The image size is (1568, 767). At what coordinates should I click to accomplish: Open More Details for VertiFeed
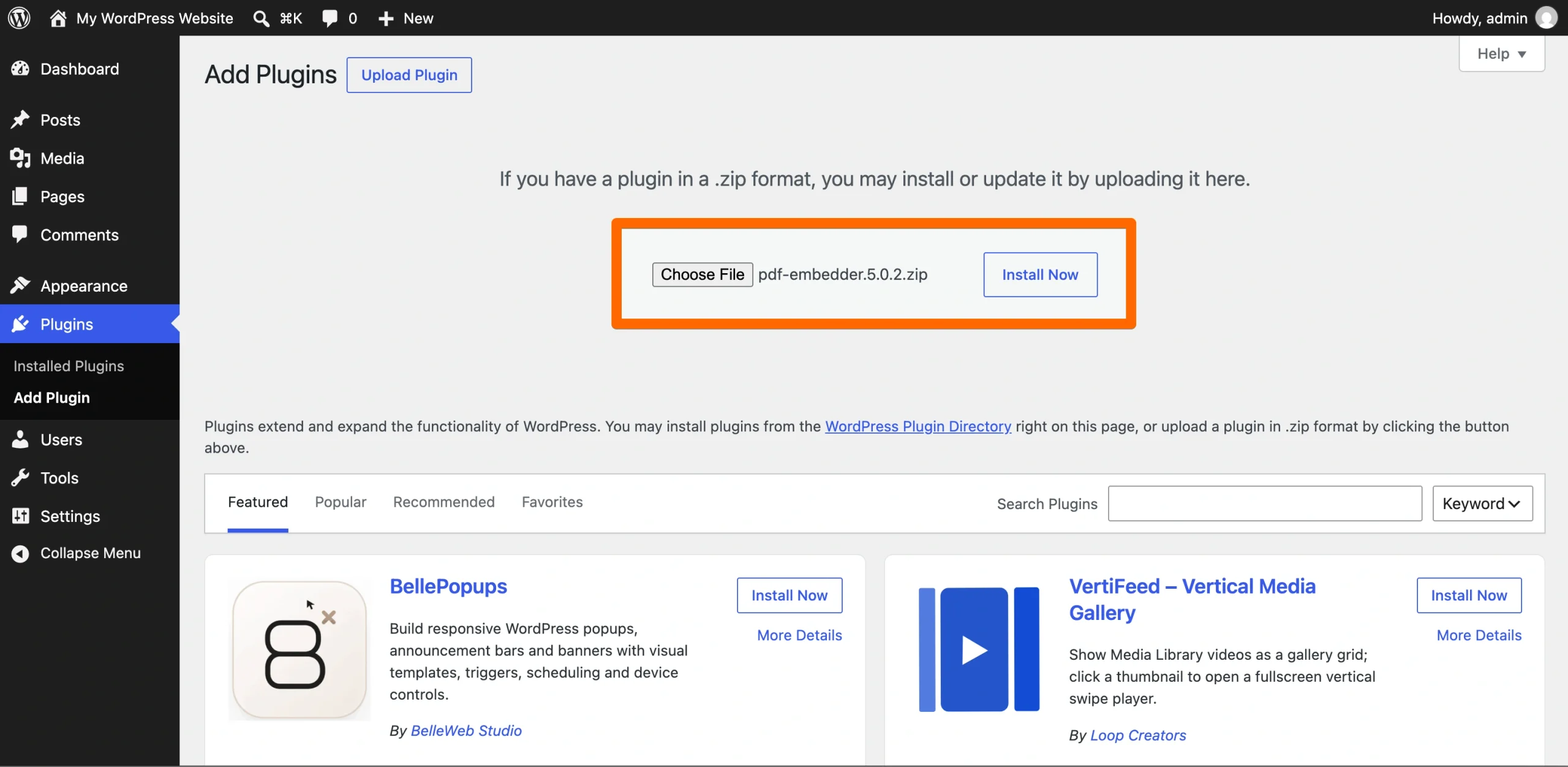(1479, 635)
